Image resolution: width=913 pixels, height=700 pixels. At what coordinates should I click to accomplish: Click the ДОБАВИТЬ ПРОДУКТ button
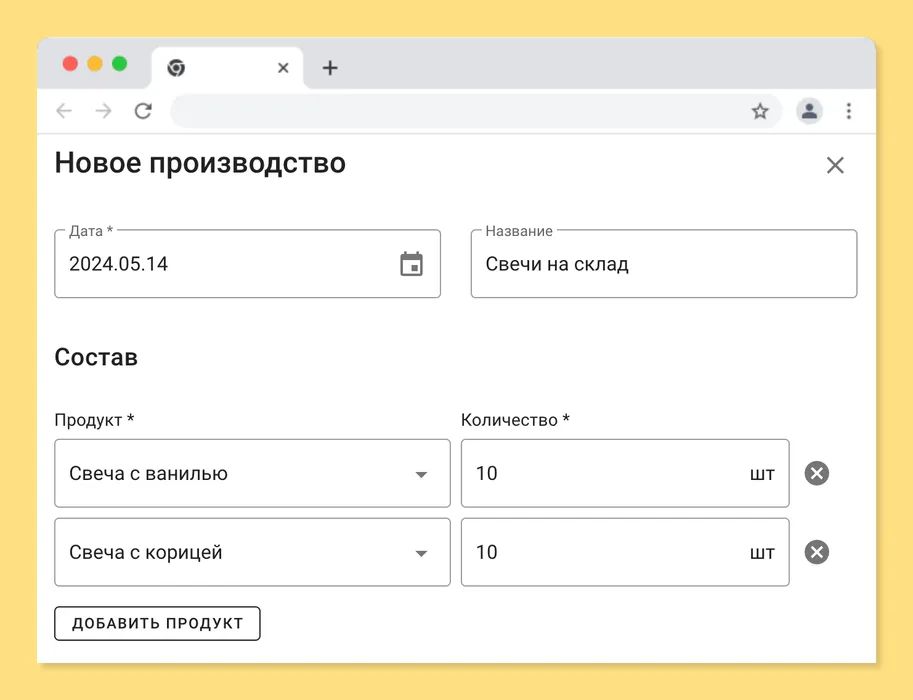tap(157, 623)
